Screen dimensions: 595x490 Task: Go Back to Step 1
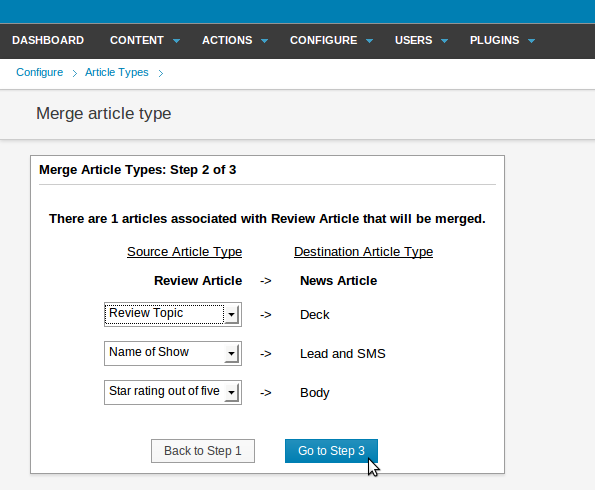203,451
